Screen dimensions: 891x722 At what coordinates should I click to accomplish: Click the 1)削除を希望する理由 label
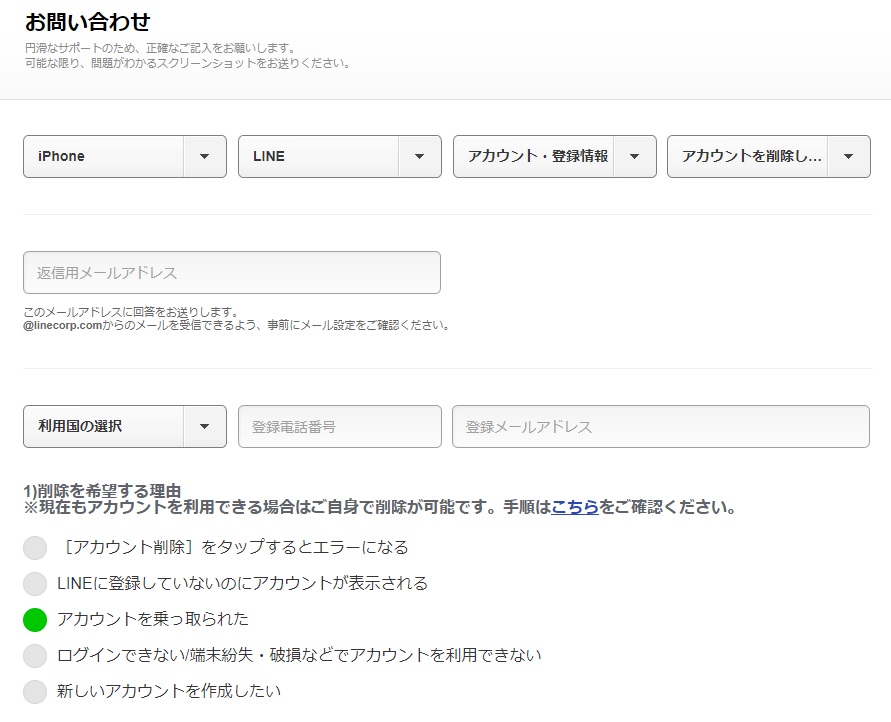102,490
